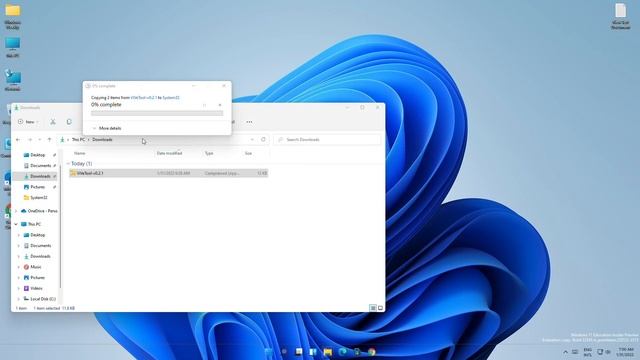The height and width of the screenshot is (360, 640).
Task: Sort by Date modified column header
Action: pos(169,153)
